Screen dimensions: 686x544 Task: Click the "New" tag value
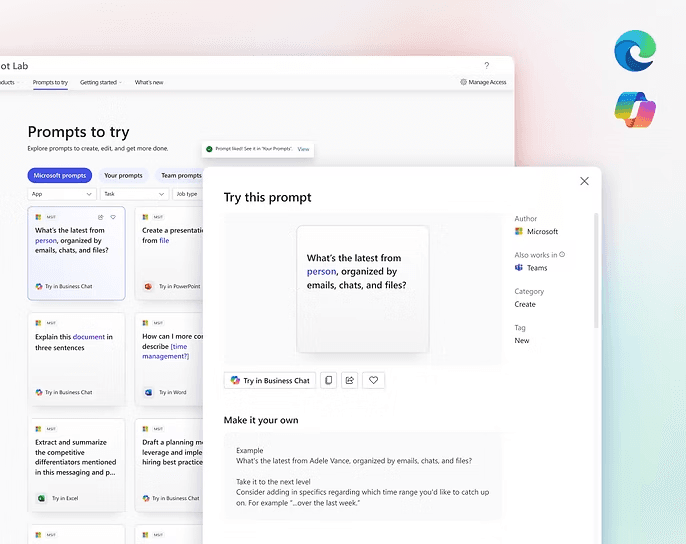[x=522, y=340]
